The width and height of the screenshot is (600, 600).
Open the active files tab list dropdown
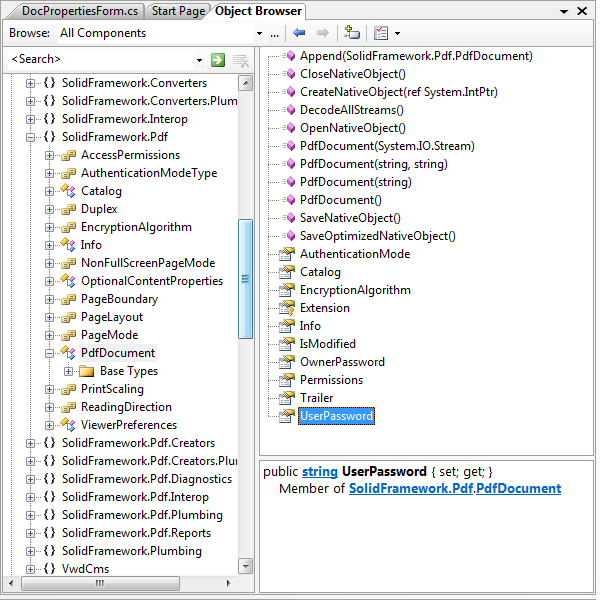pyautogui.click(x=564, y=11)
